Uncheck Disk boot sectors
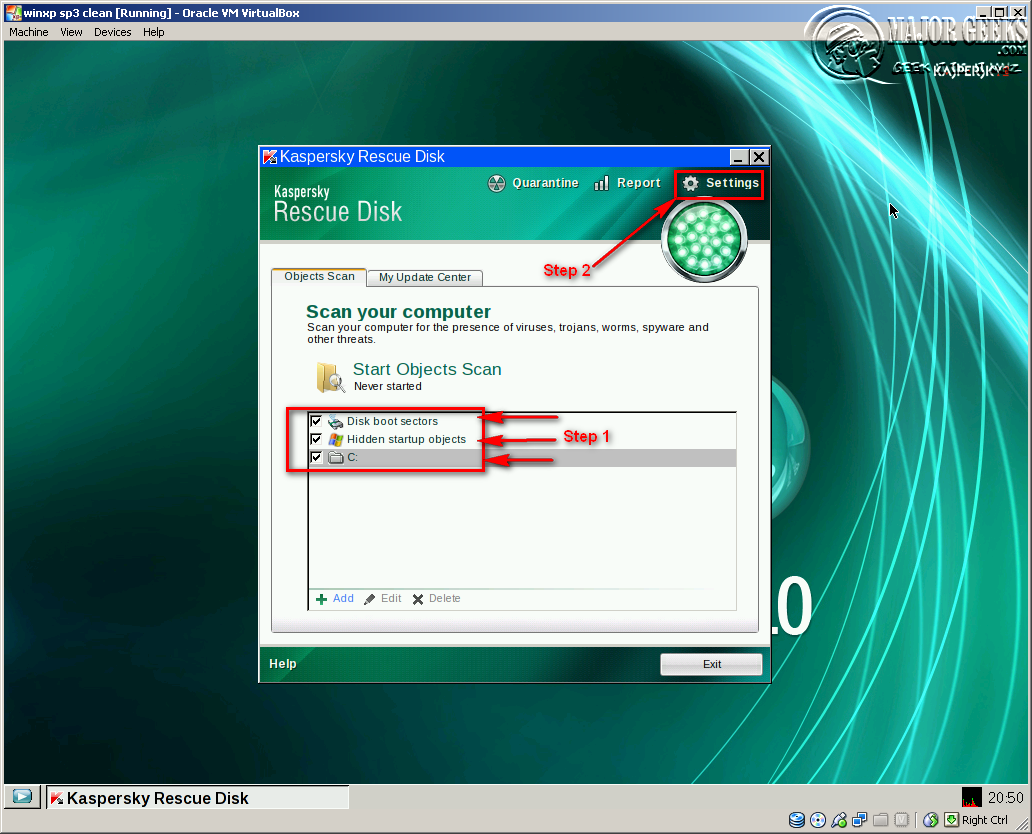 point(317,421)
